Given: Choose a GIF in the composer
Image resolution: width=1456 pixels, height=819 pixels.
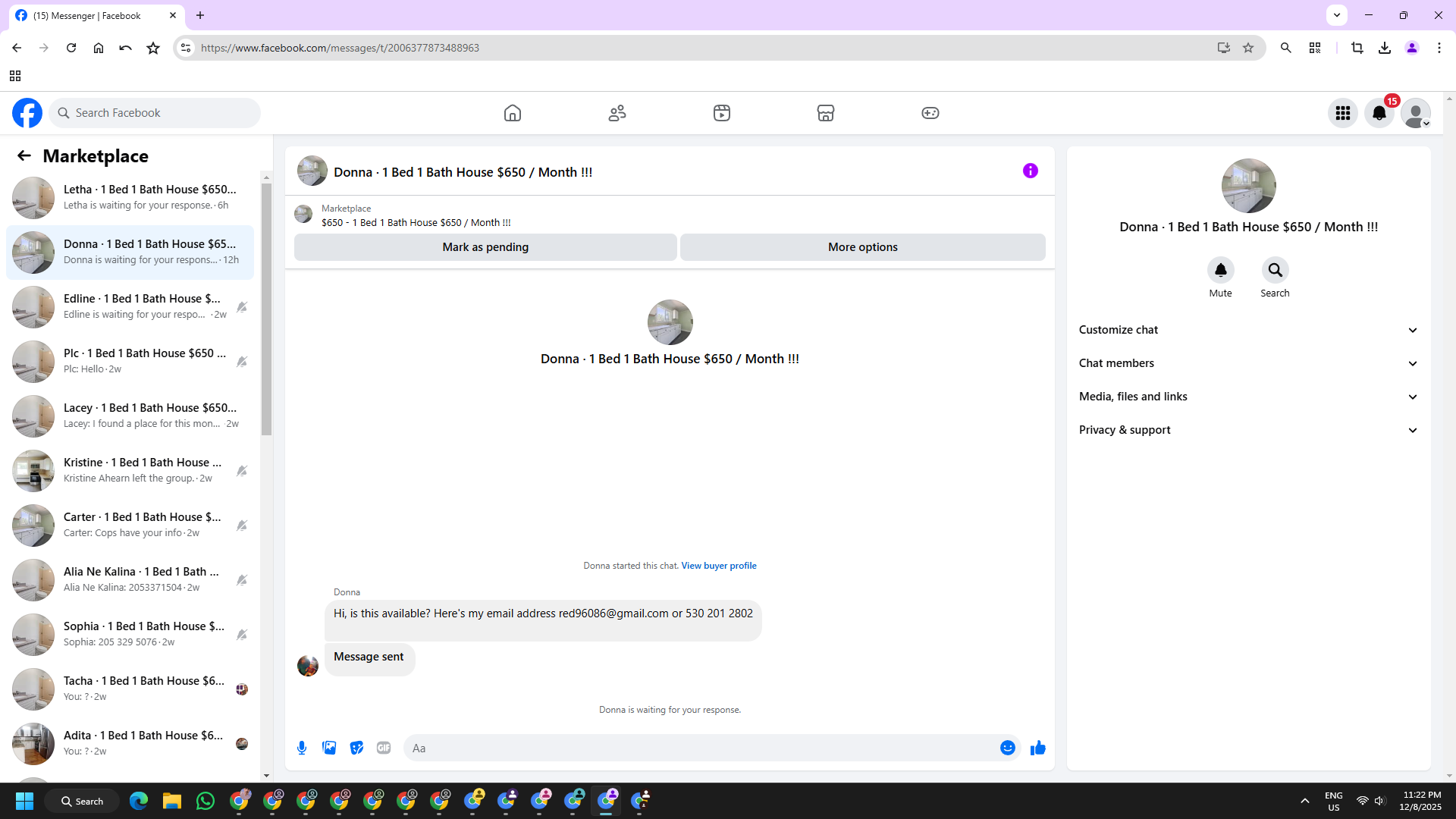Looking at the screenshot, I should 384,748.
